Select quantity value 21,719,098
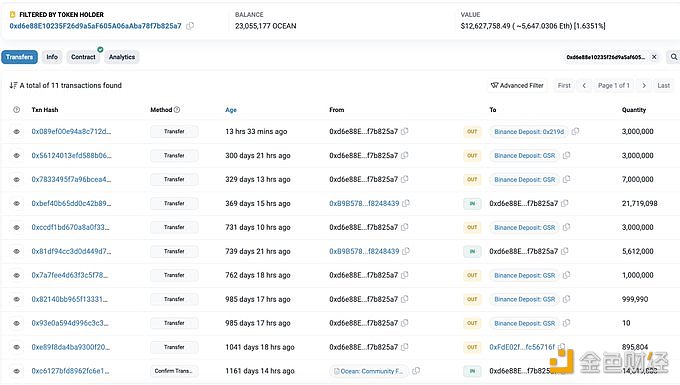Viewport: 680px width, 385px height. pyautogui.click(x=640, y=203)
